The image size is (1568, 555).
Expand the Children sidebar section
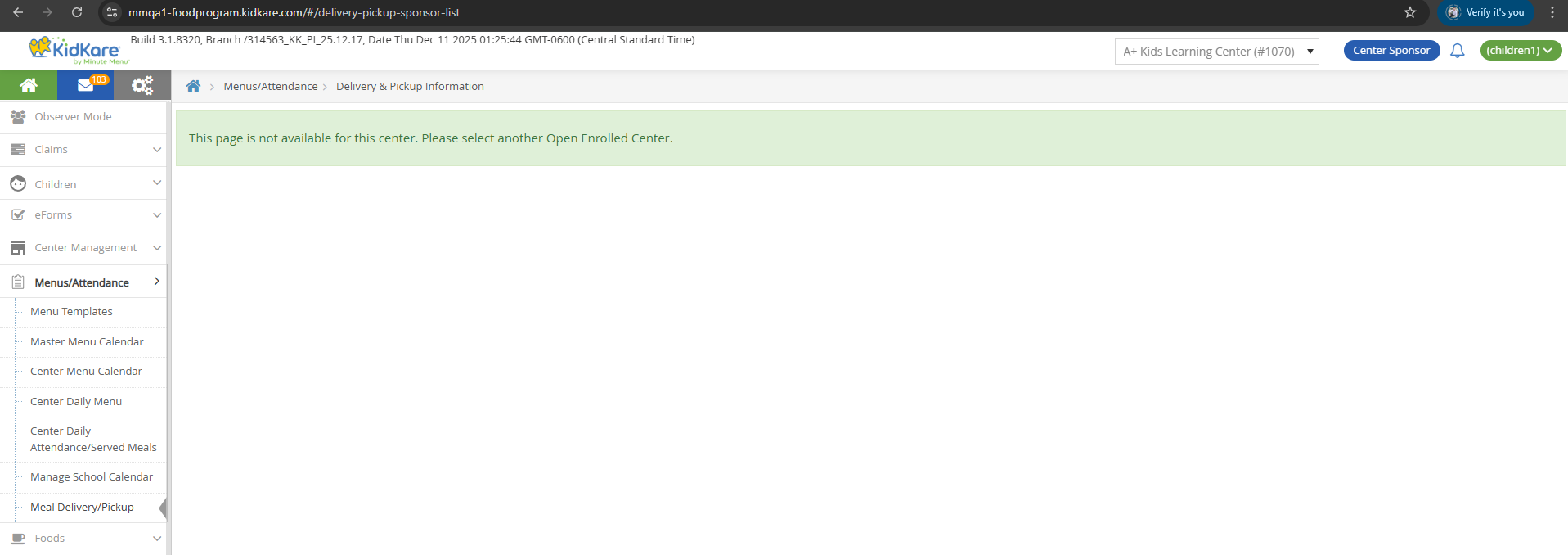coord(83,184)
